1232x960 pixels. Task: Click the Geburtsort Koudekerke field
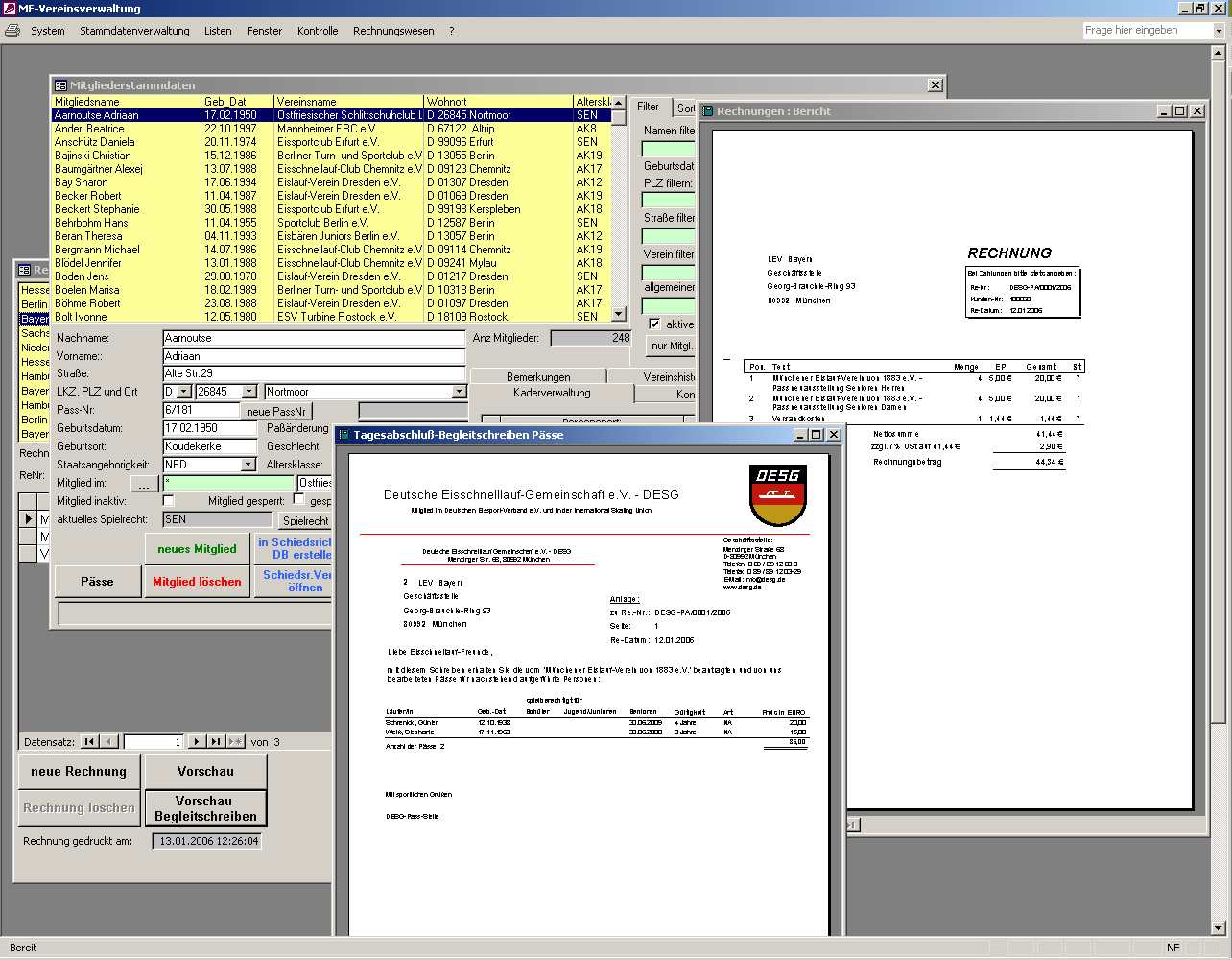[x=209, y=446]
